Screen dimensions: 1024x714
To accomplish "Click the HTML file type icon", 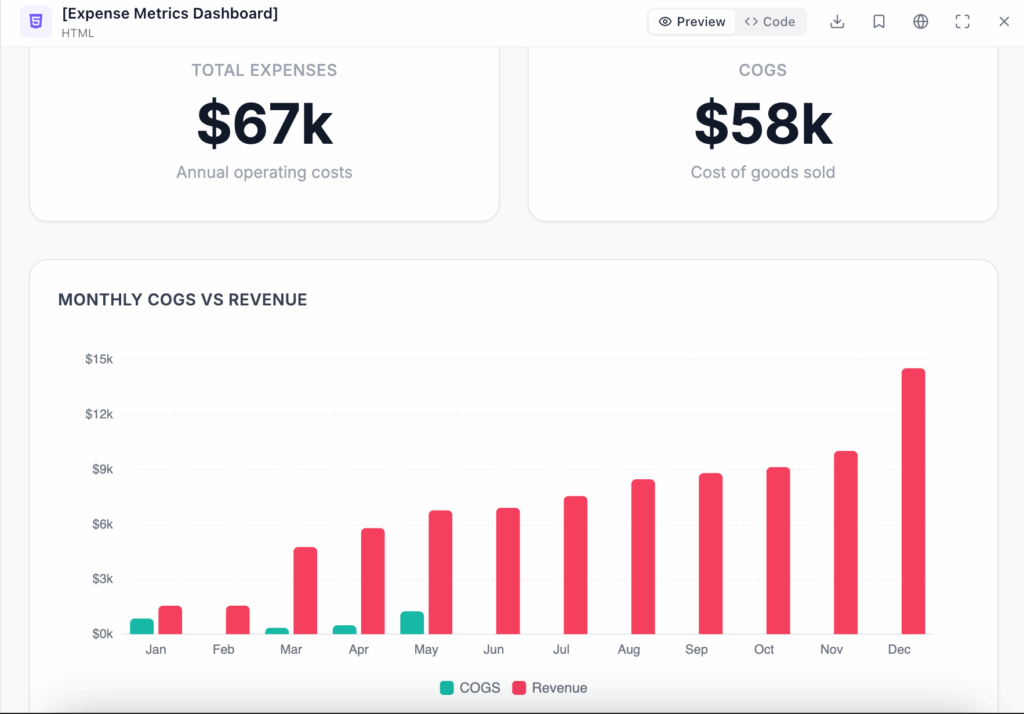I will [36, 22].
